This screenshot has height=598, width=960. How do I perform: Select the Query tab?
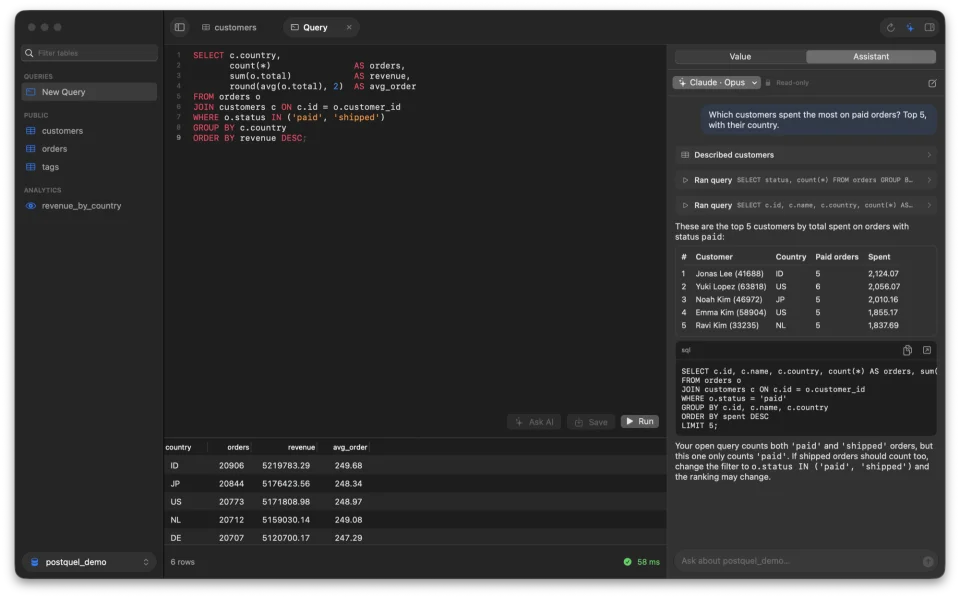point(315,28)
